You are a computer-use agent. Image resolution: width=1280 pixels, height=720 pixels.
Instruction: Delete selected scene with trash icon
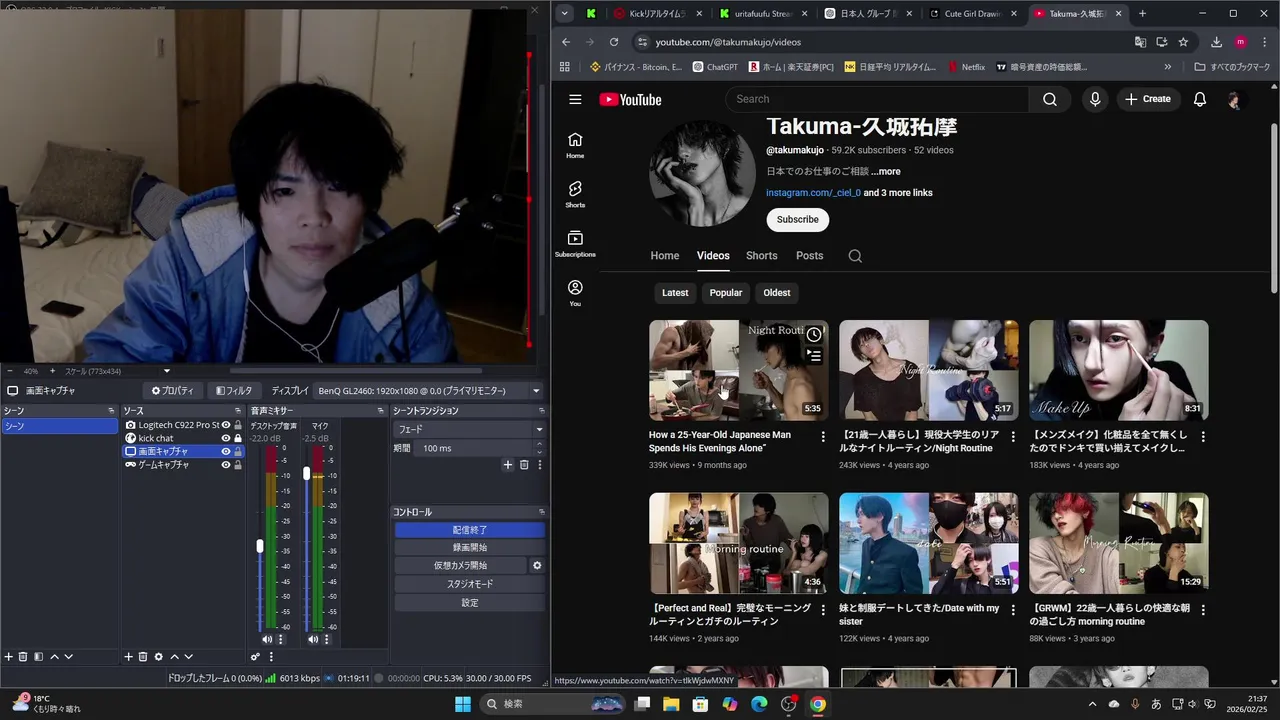point(23,657)
